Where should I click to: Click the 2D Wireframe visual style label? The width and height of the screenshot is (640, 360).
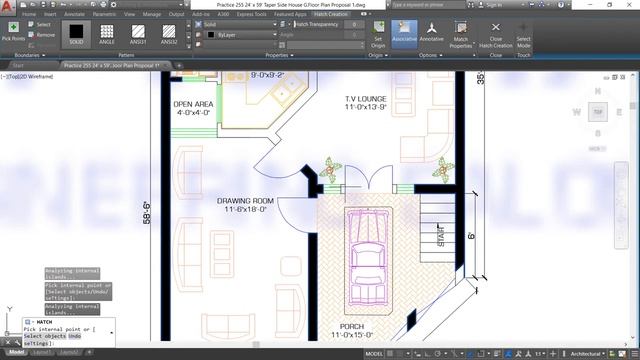[x=36, y=76]
